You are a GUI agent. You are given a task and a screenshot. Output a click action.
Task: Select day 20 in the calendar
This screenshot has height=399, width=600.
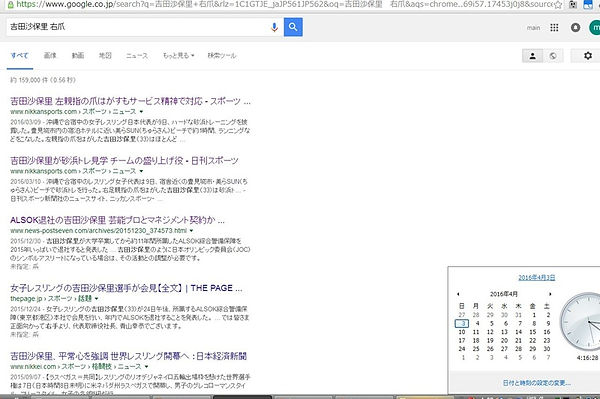[x=504, y=340]
